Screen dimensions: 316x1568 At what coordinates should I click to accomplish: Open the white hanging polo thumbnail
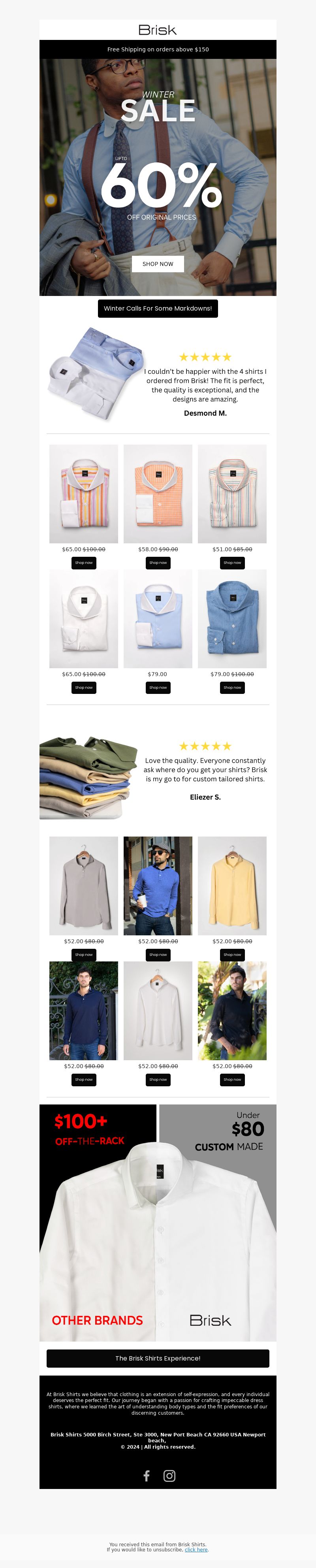158,1010
